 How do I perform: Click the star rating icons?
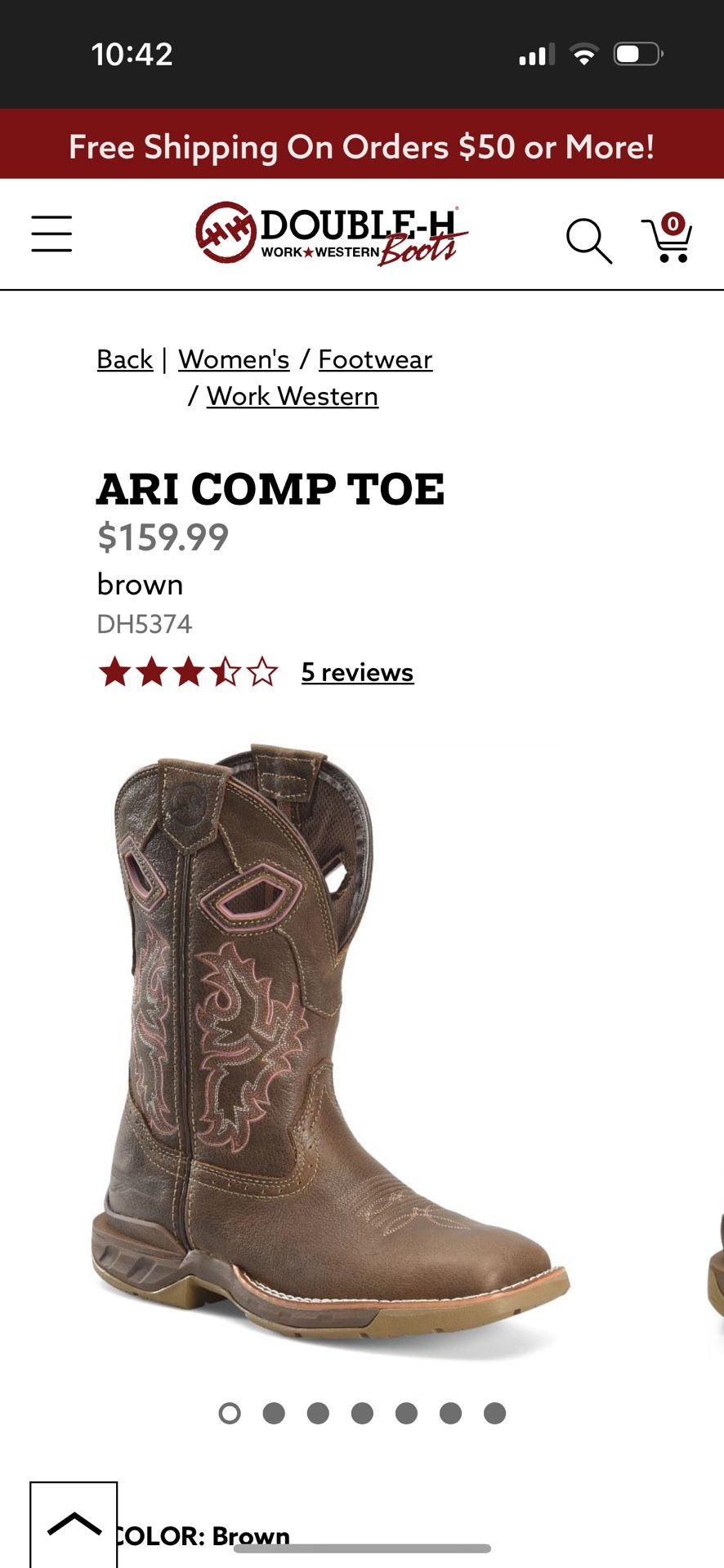coord(188,673)
